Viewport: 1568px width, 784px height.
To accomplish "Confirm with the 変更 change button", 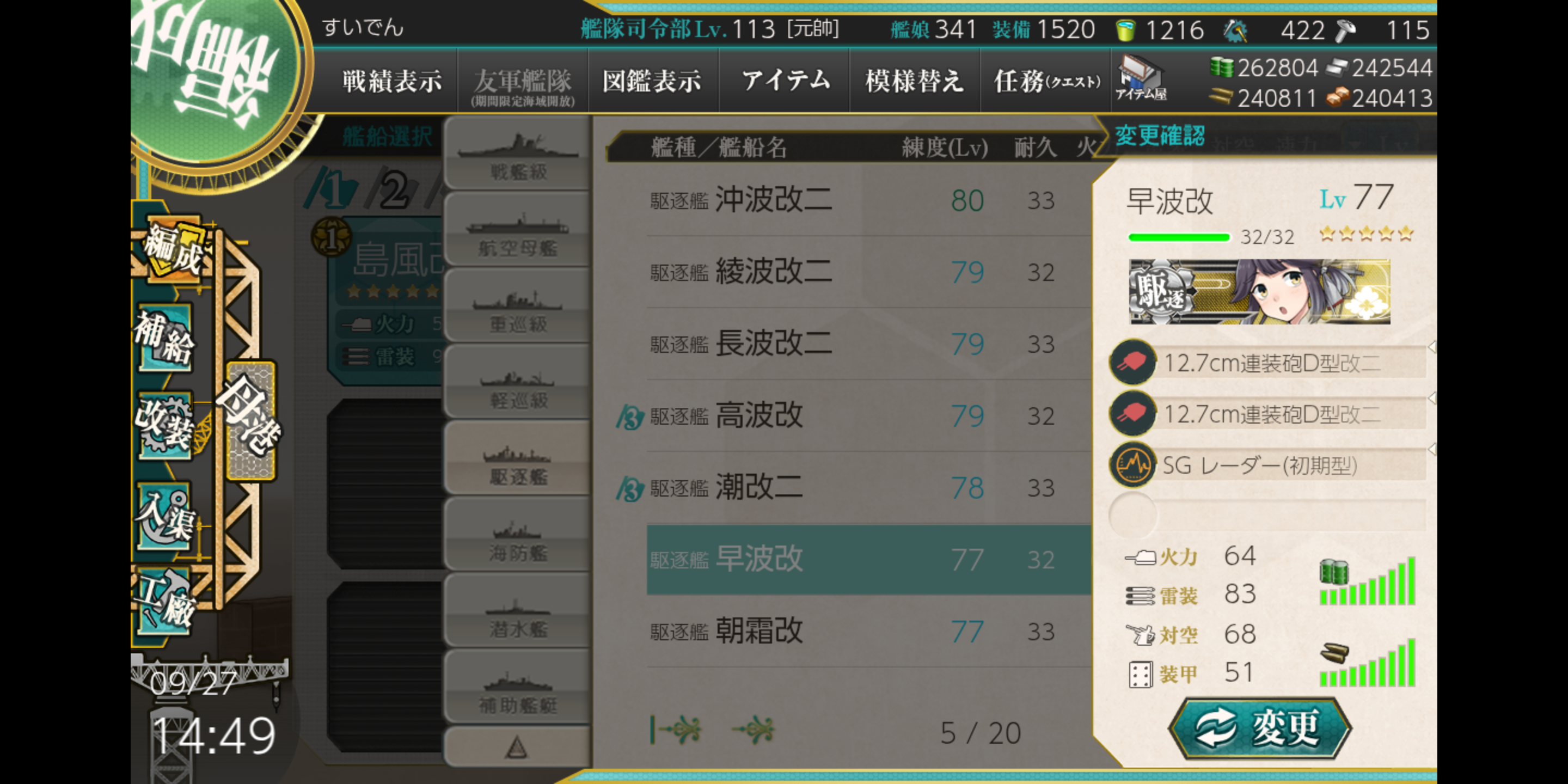I will 1260,728.
